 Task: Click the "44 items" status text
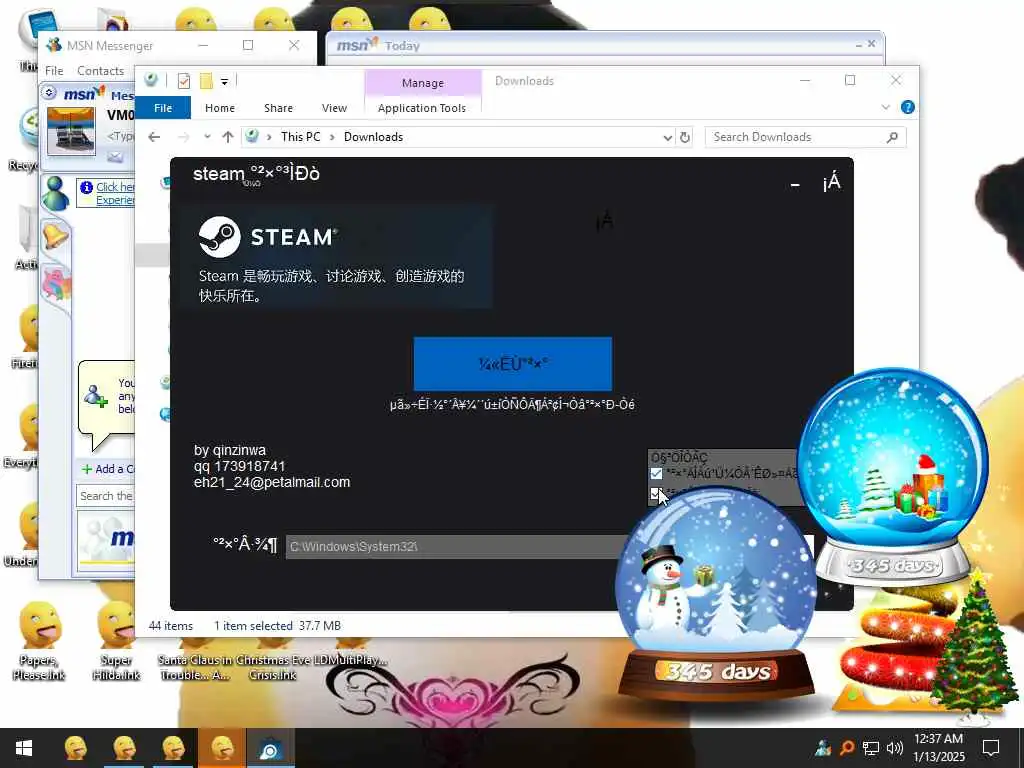(x=170, y=626)
